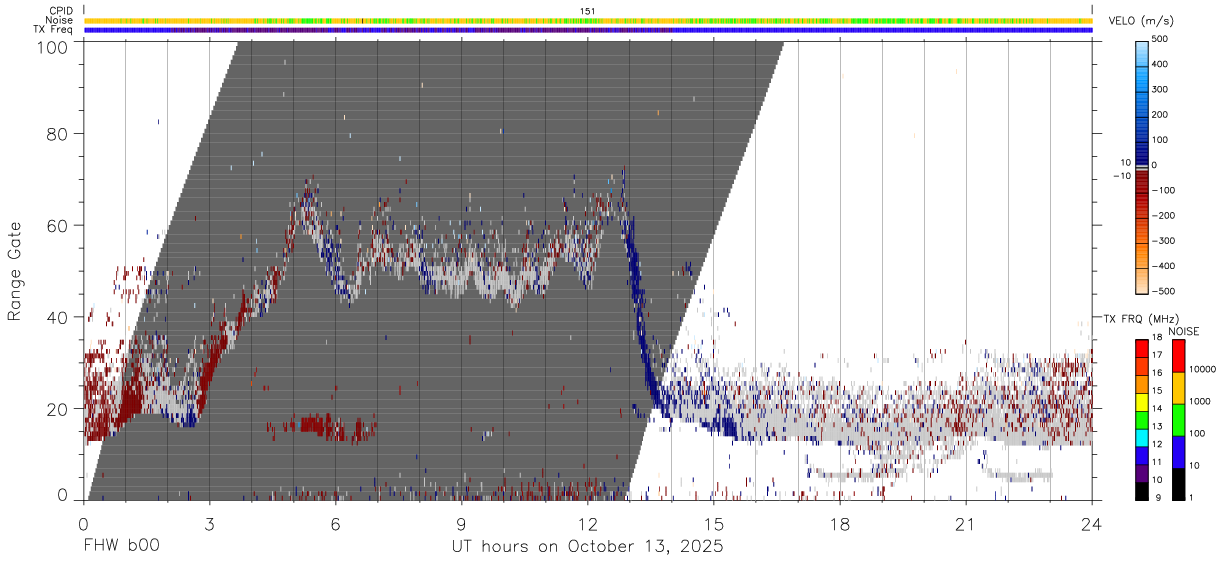1228x567 pixels.
Task: Click the 3 tick on the UT hours axis
Action: 209,523
